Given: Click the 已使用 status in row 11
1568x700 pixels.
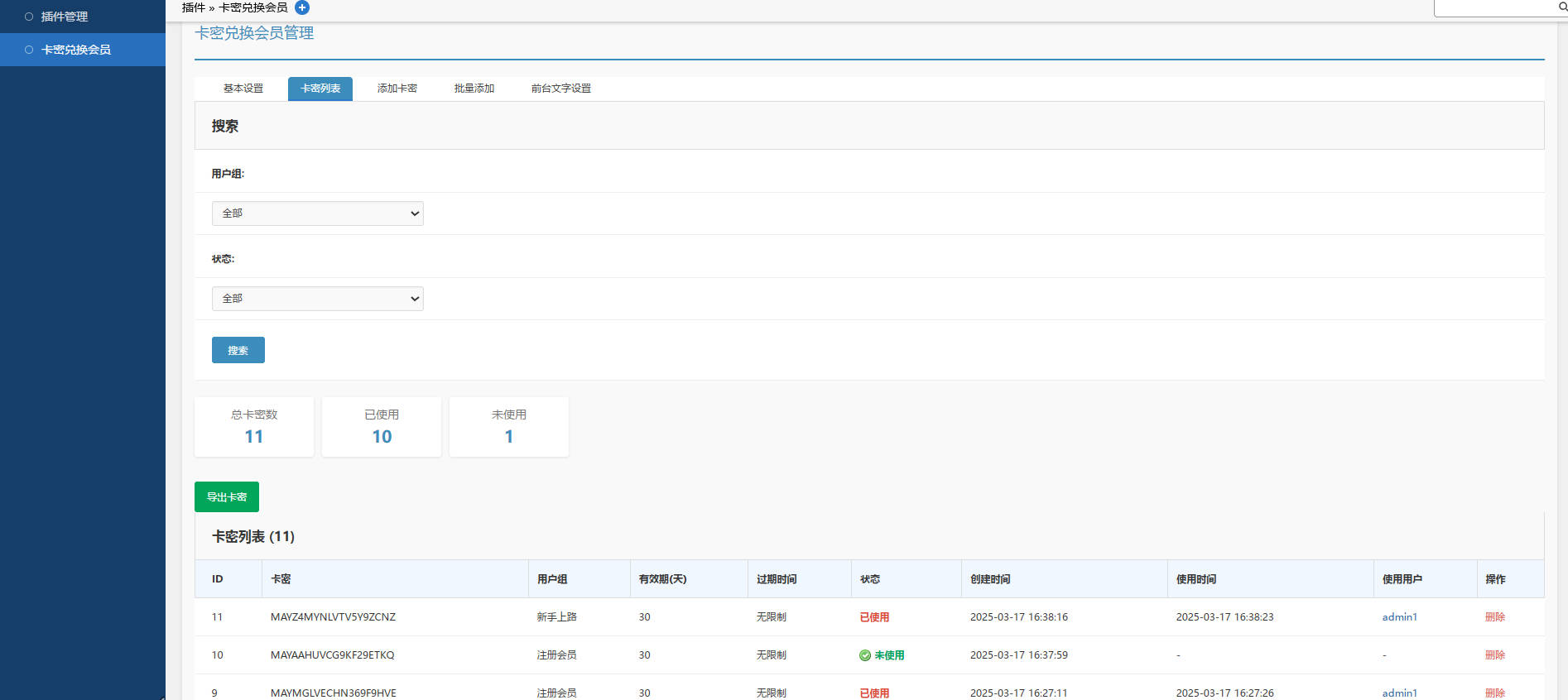Looking at the screenshot, I should tap(874, 617).
